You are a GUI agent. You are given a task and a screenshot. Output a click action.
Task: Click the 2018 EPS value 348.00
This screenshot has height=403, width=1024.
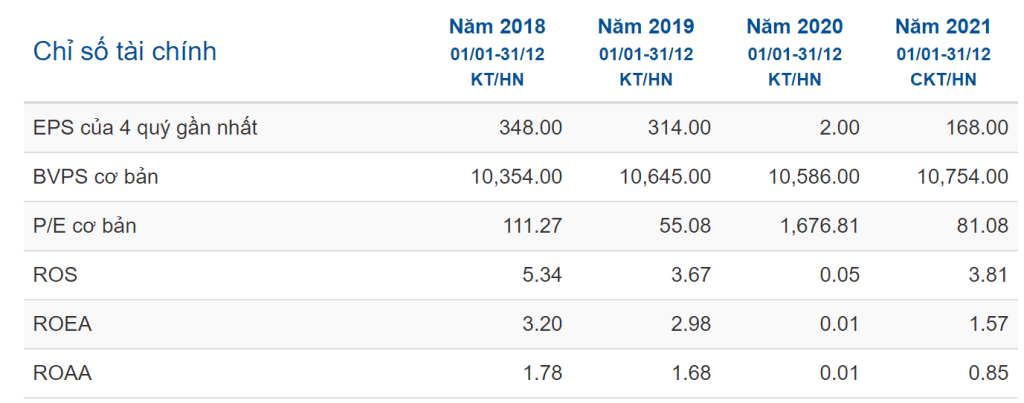pos(530,128)
